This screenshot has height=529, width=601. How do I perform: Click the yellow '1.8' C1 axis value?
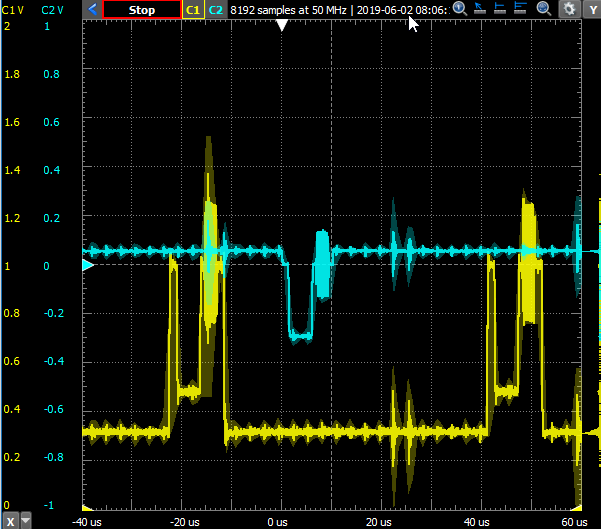(x=12, y=74)
